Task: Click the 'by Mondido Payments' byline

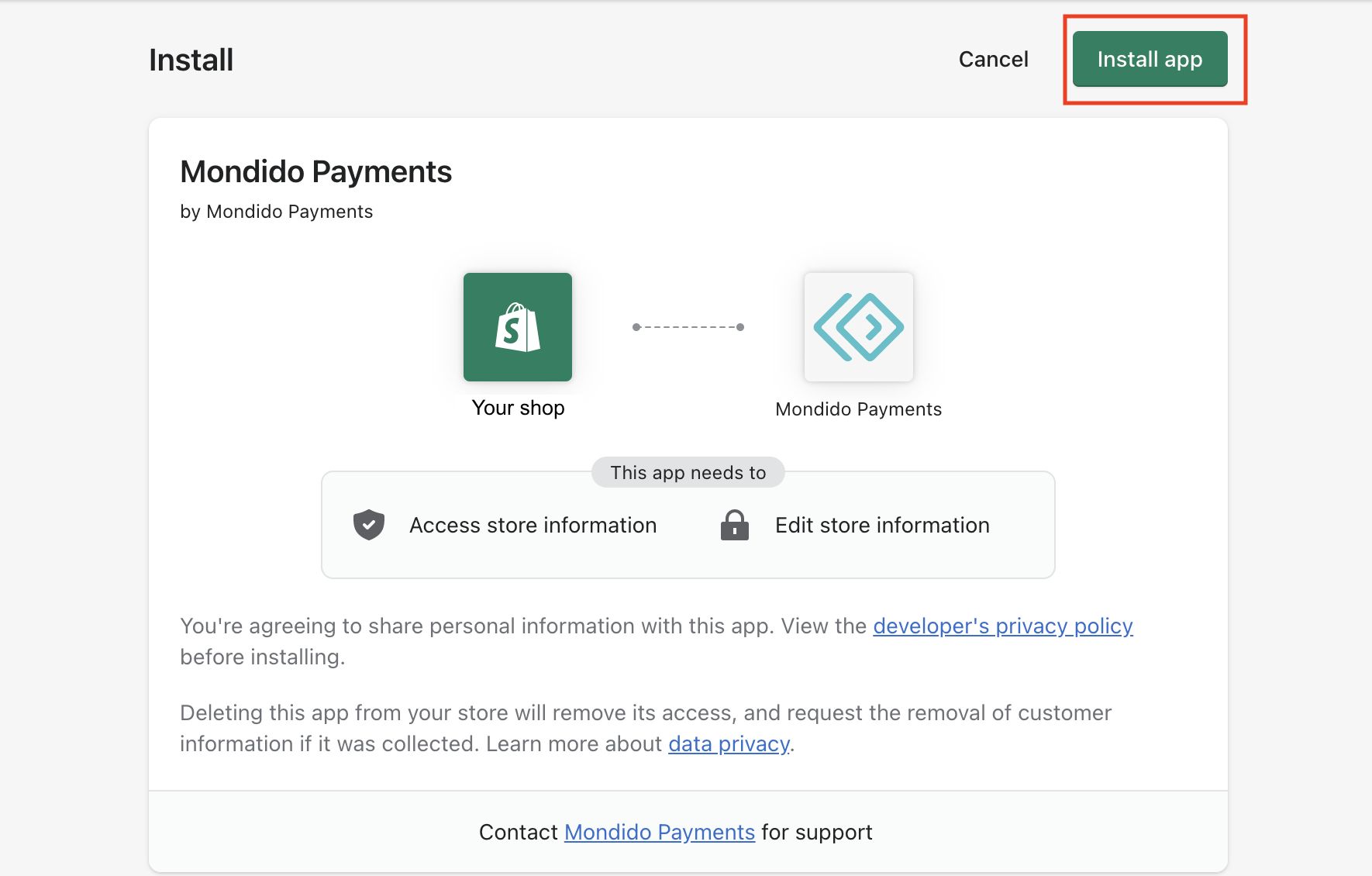Action: (x=277, y=212)
